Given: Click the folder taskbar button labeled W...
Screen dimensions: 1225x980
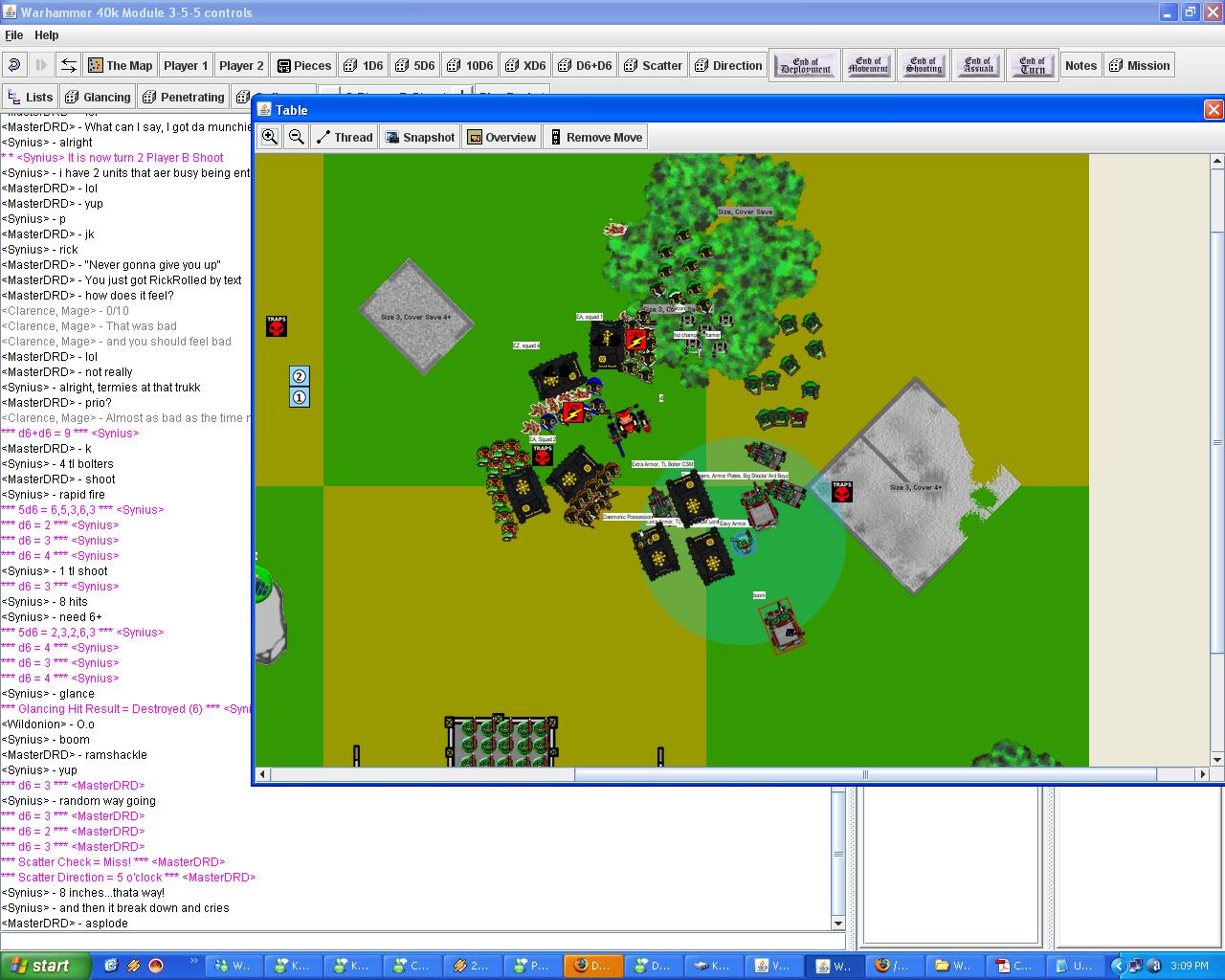Looking at the screenshot, I should [x=953, y=966].
